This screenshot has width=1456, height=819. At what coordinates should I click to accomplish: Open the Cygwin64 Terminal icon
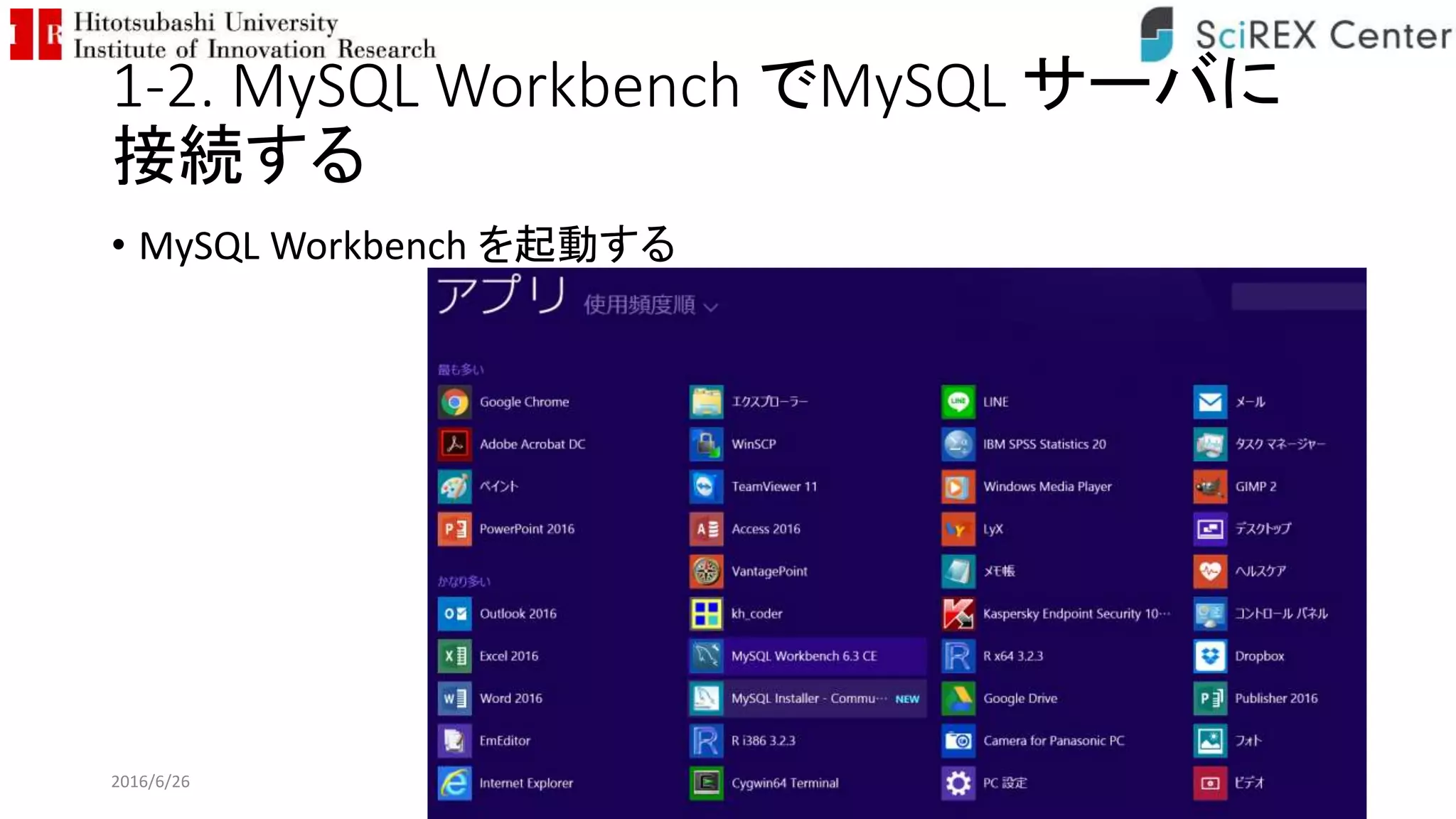[706, 783]
